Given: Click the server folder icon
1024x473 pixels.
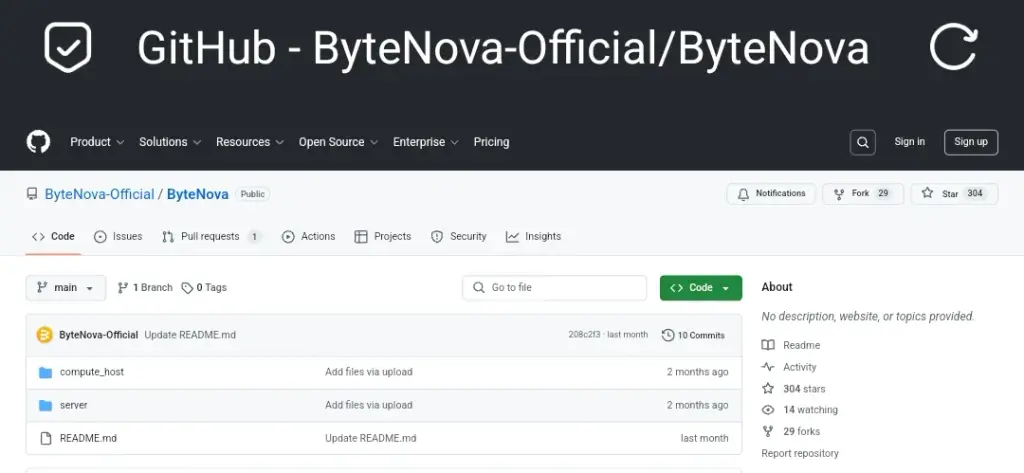Looking at the screenshot, I should coord(45,406).
